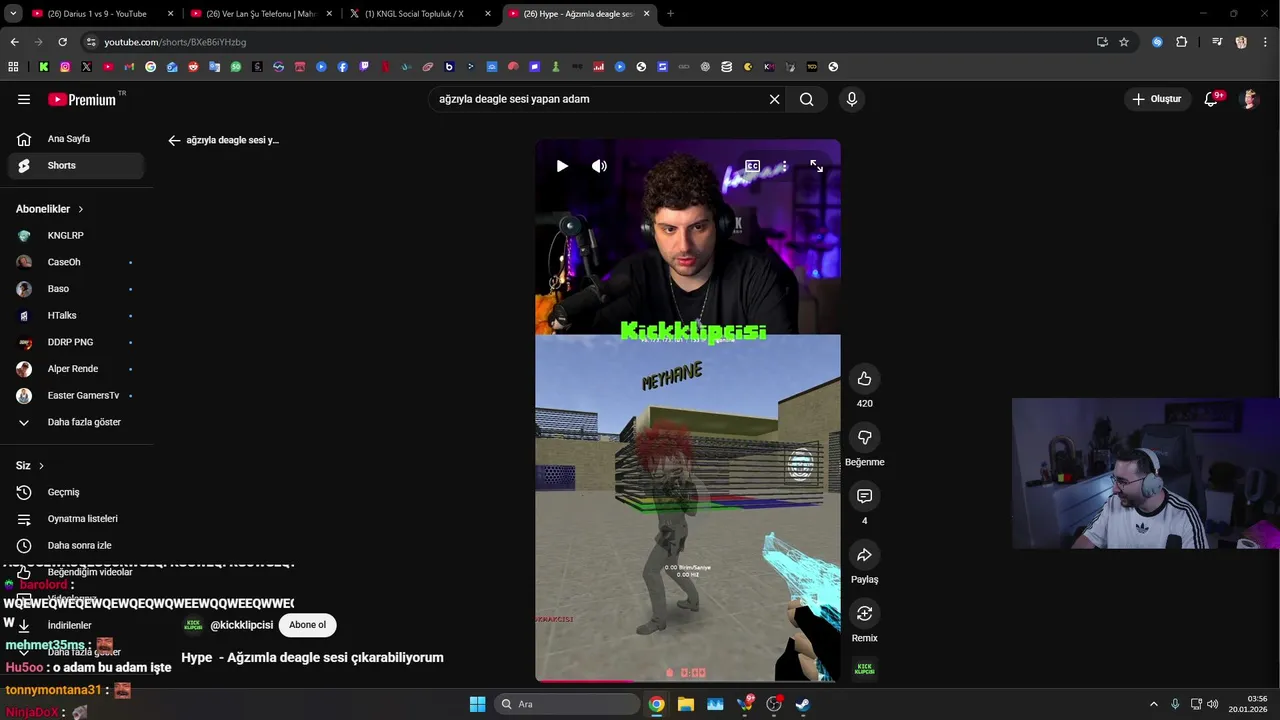Click taskbar Ara search box
The width and height of the screenshot is (1280, 720).
point(566,704)
